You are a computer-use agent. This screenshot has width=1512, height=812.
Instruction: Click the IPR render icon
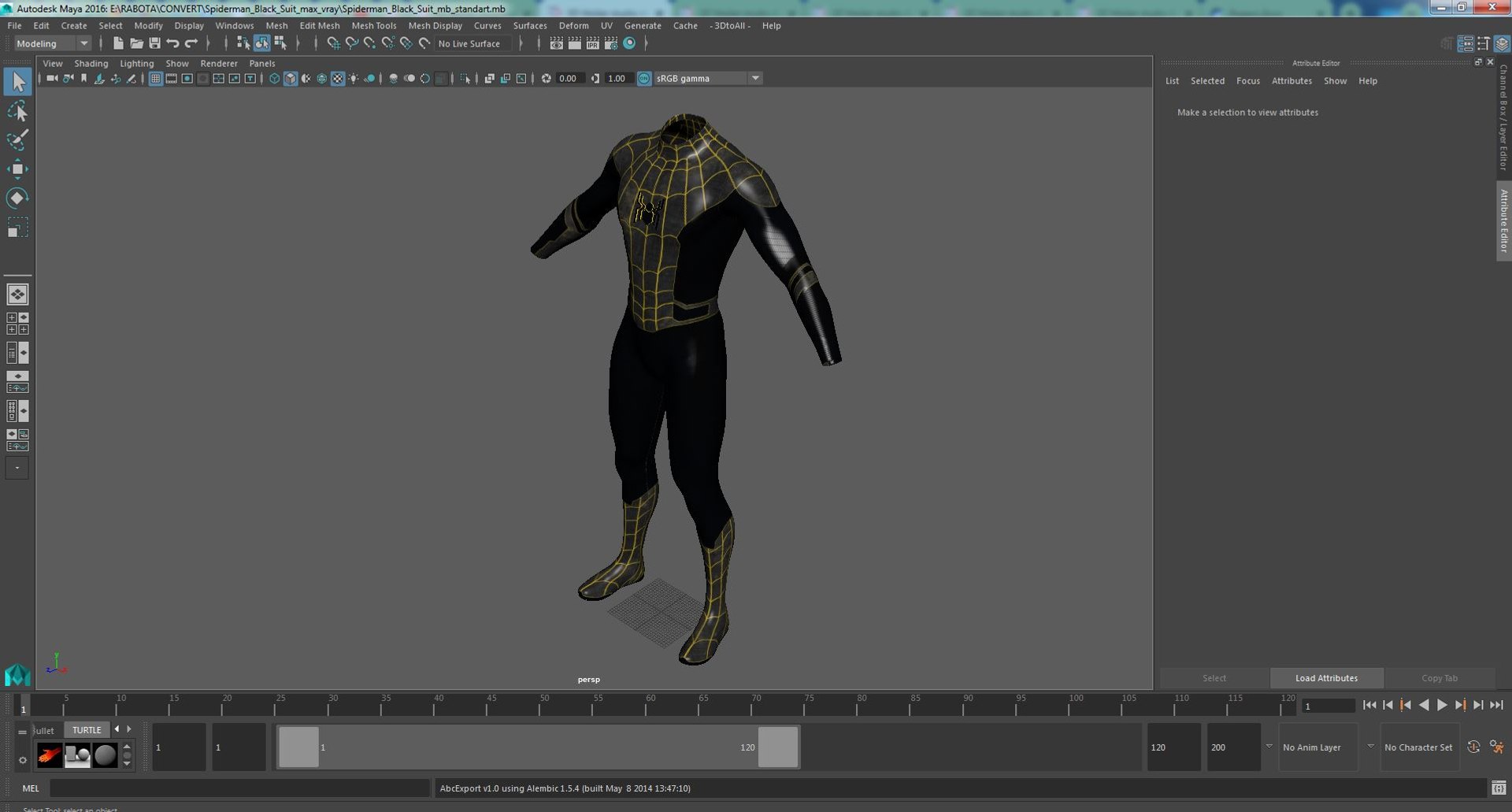coord(593,43)
